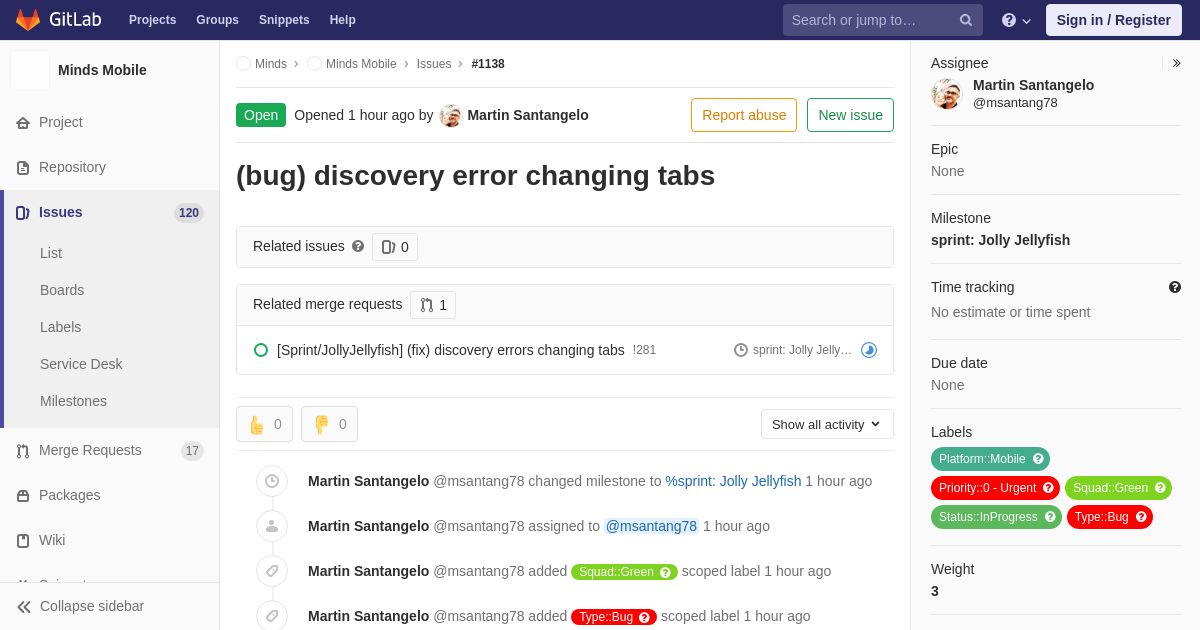Viewport: 1200px width, 630px height.
Task: Click the Collapse sidebar text
Action: [92, 606]
